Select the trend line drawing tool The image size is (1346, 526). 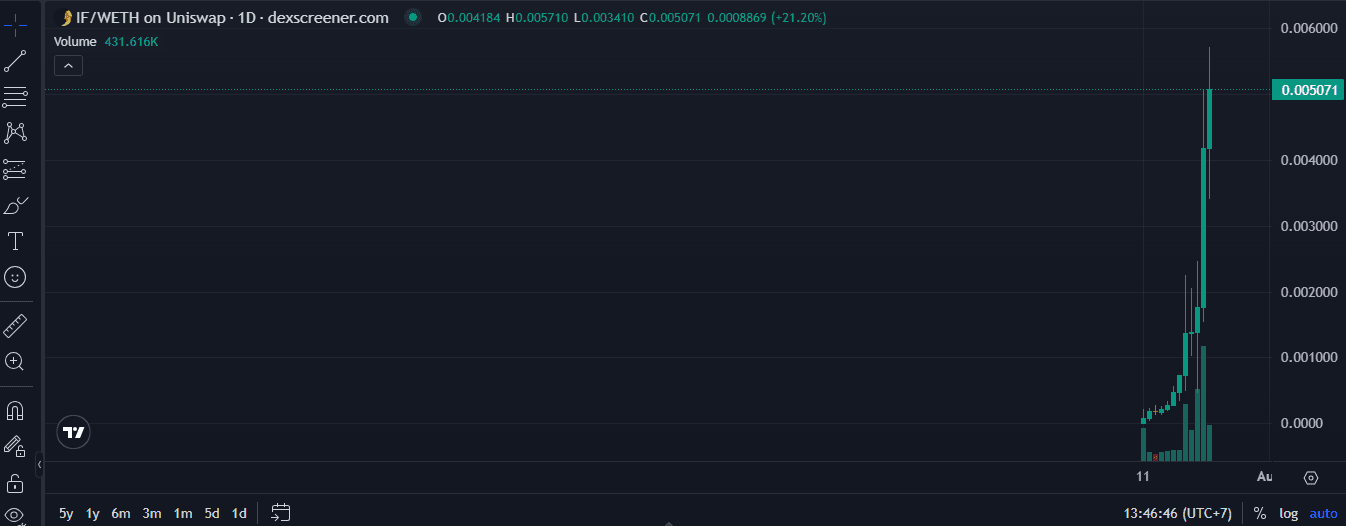[x=15, y=61]
